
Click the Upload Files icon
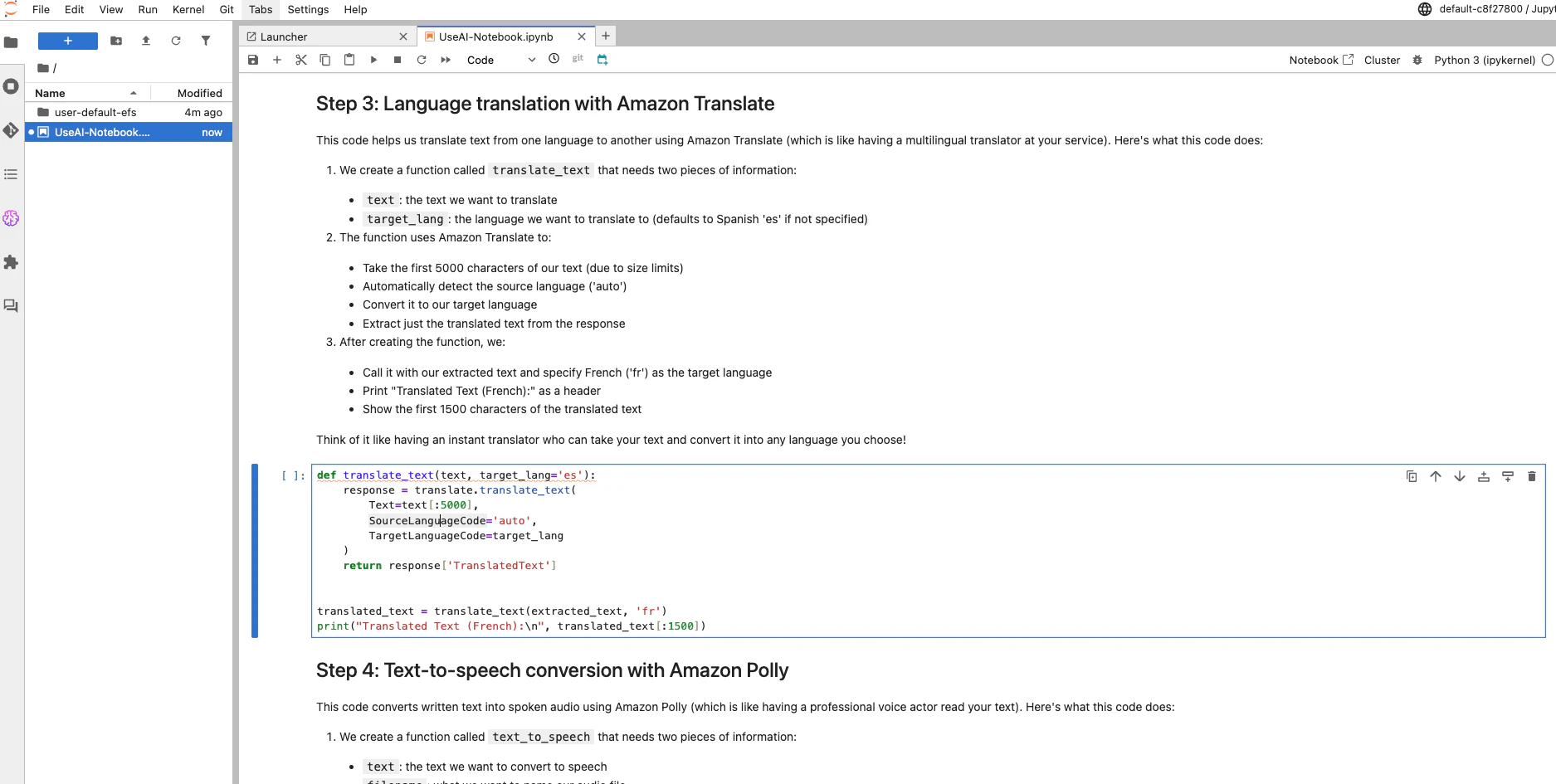click(x=146, y=41)
